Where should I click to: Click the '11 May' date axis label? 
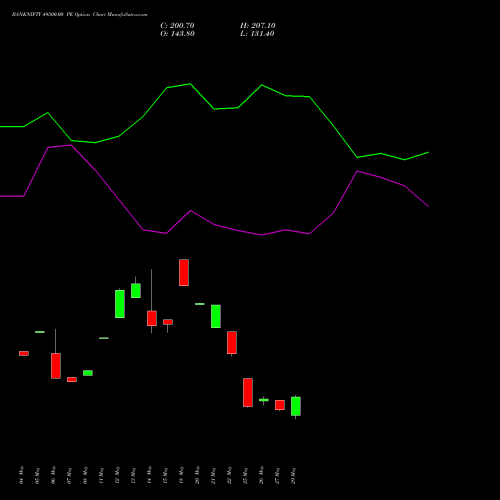click(101, 475)
